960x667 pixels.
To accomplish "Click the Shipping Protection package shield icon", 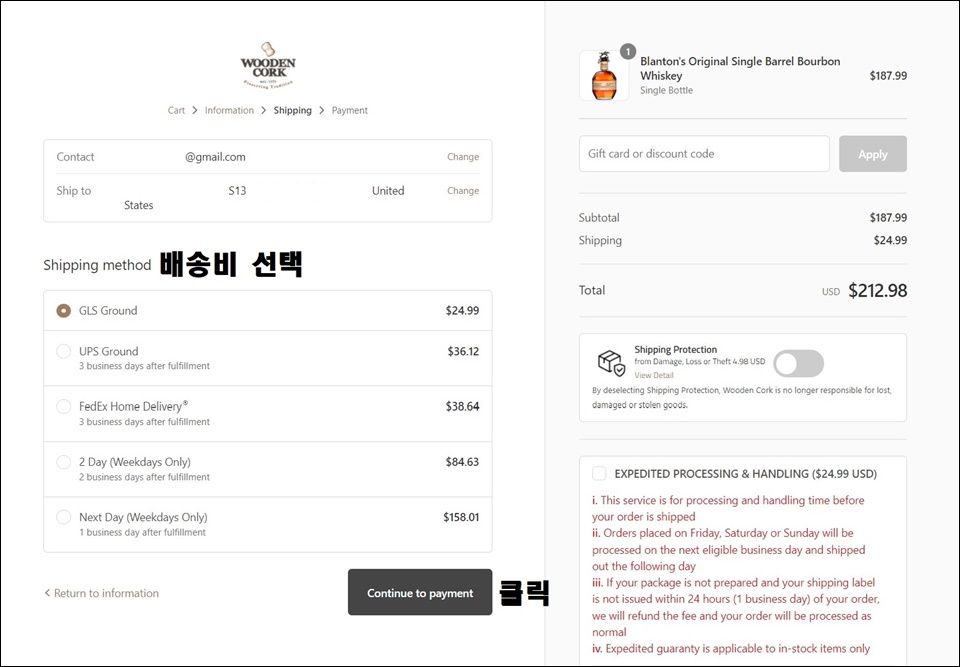I will (611, 363).
